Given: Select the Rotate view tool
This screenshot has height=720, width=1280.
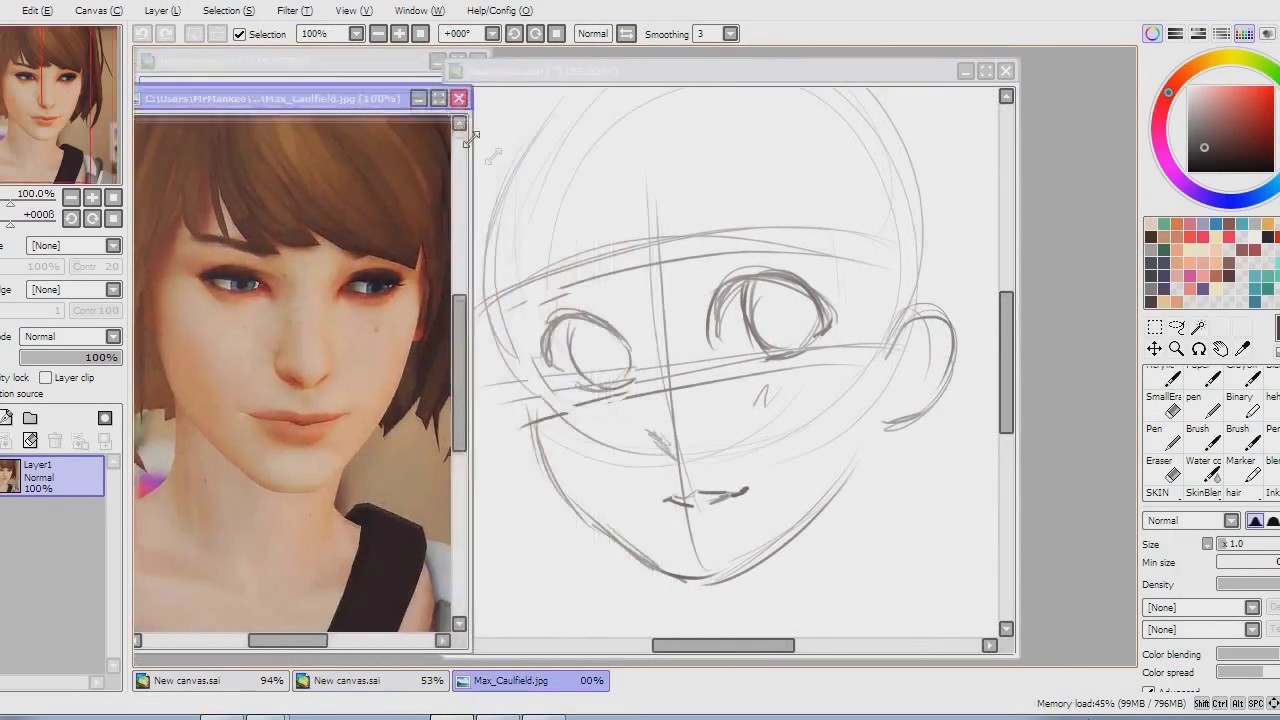Looking at the screenshot, I should pyautogui.click(x=1199, y=349).
